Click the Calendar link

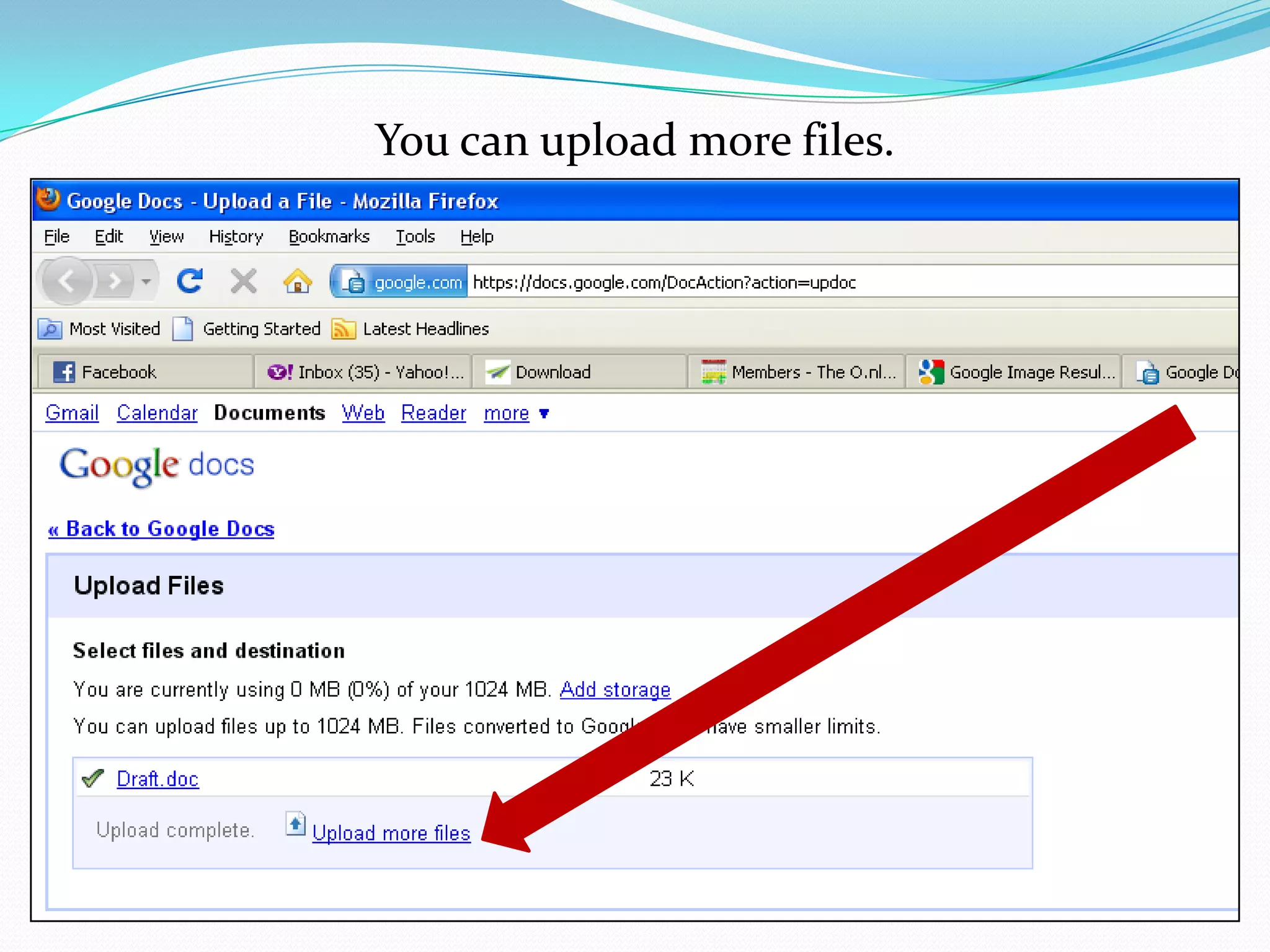point(157,413)
